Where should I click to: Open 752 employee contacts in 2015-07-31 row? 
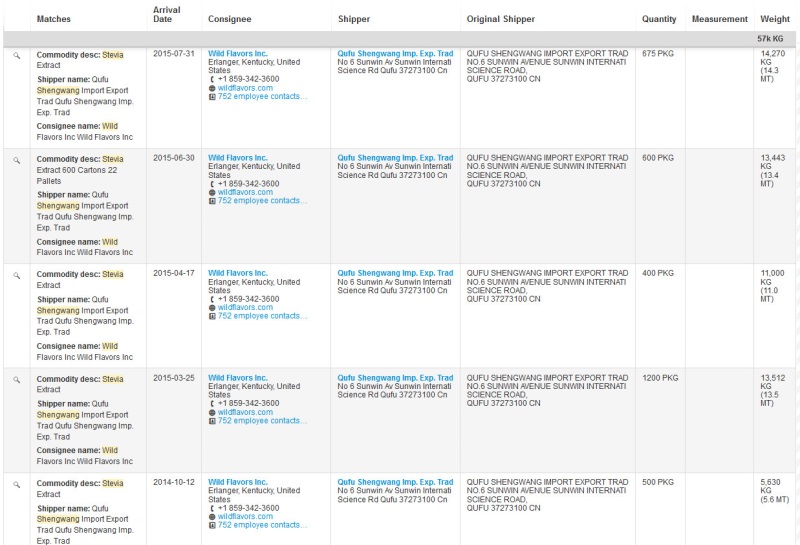262,97
